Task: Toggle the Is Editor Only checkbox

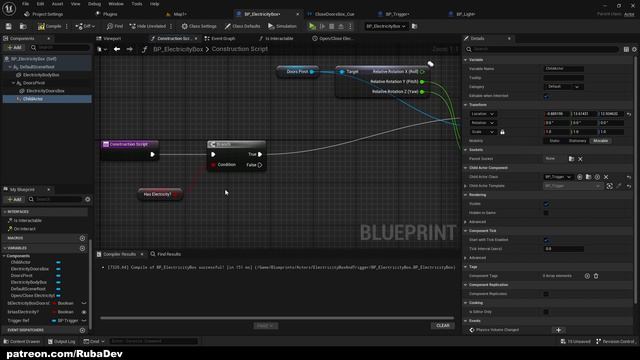Action: (546, 312)
